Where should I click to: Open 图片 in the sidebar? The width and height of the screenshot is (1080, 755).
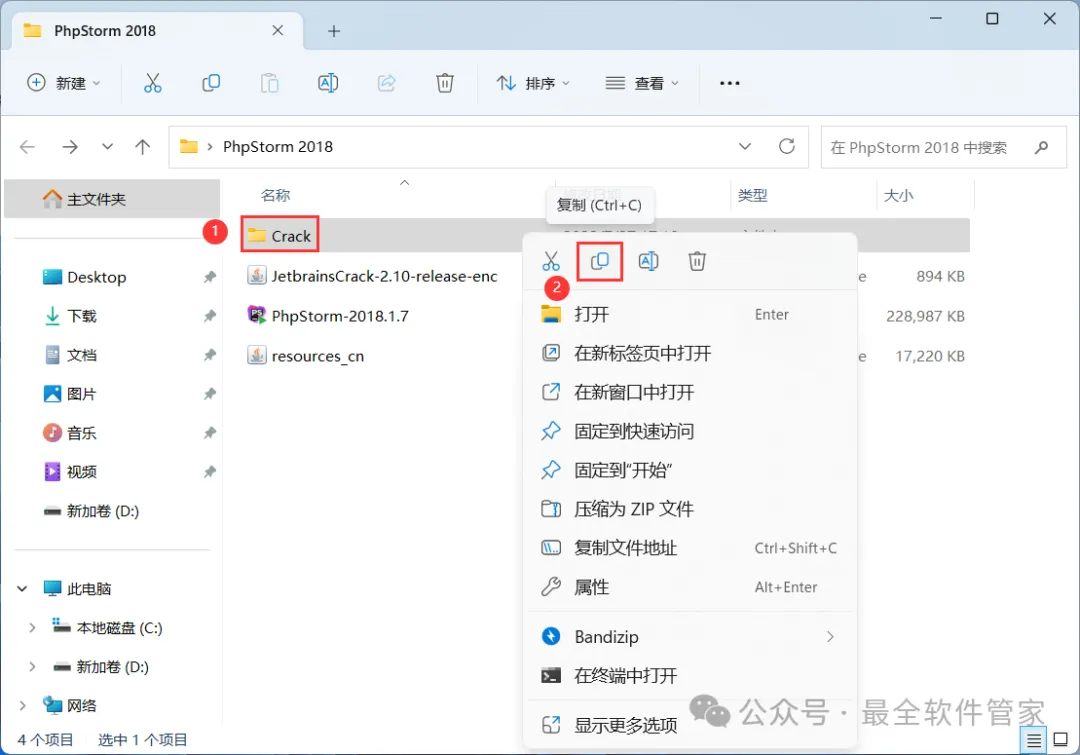pyautogui.click(x=71, y=394)
